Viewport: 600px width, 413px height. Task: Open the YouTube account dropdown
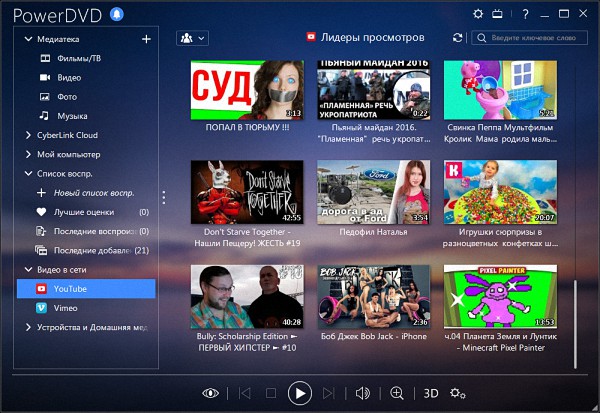tap(192, 38)
